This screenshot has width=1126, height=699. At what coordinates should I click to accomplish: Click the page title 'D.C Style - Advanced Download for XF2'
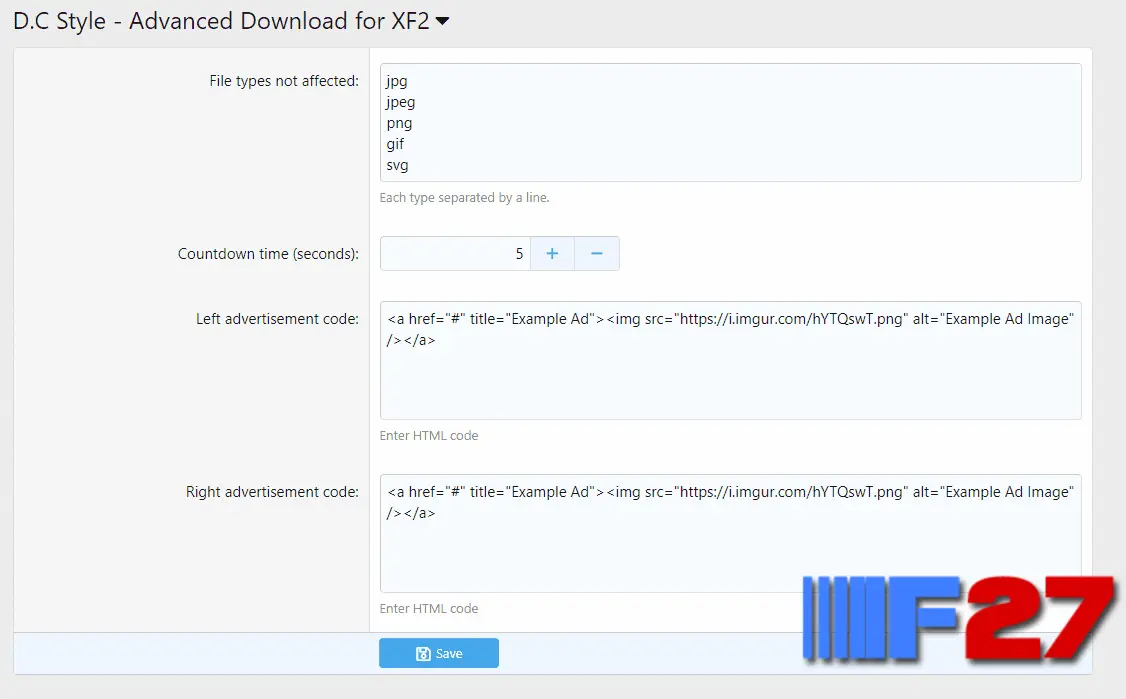coord(221,22)
